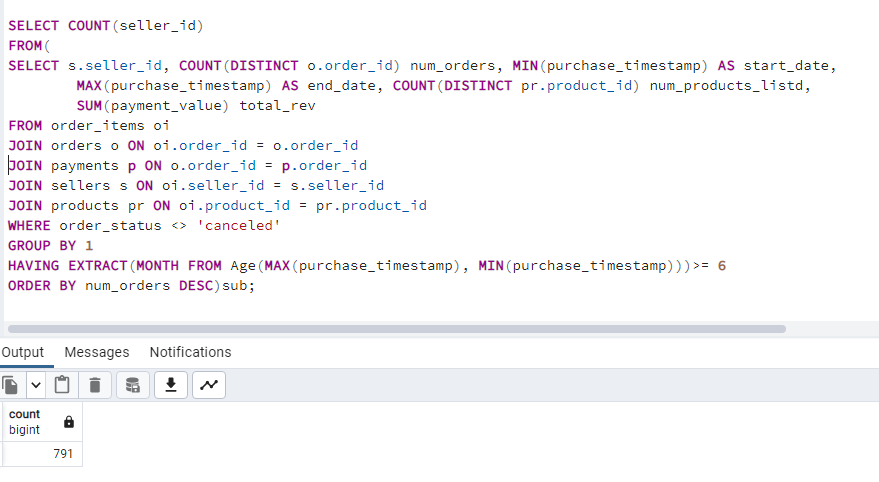Viewport: 879px width, 482px height.
Task: Click the 'GROUP BY 1' line
Action: [50, 245]
